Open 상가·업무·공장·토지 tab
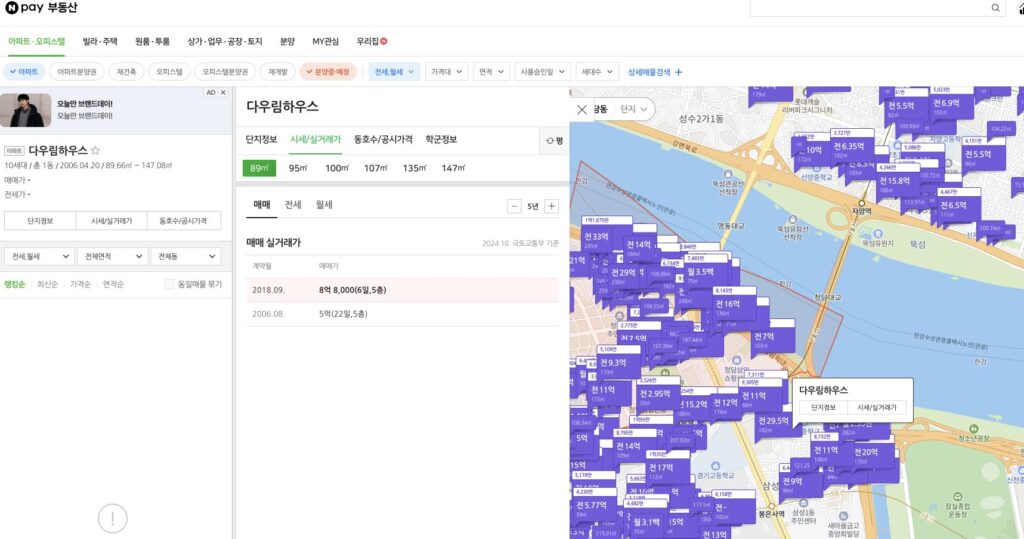 (225, 41)
